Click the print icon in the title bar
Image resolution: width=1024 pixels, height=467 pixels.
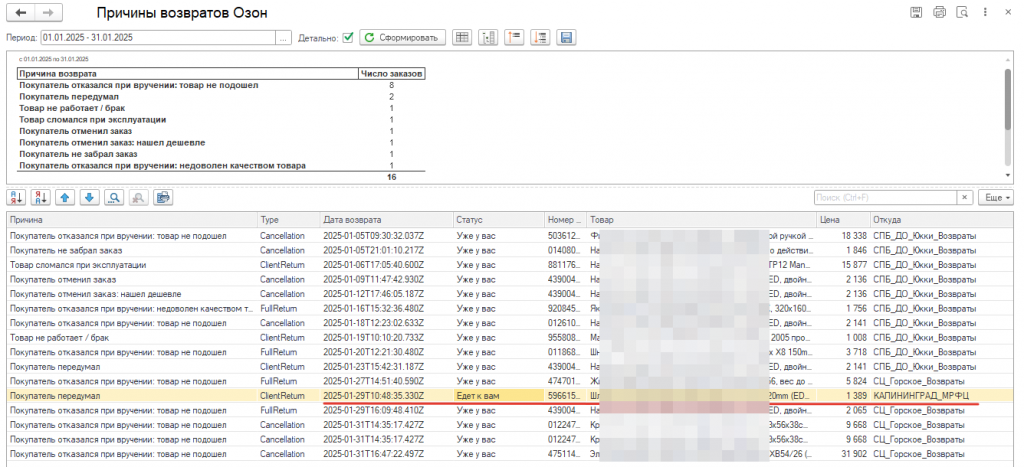(939, 12)
